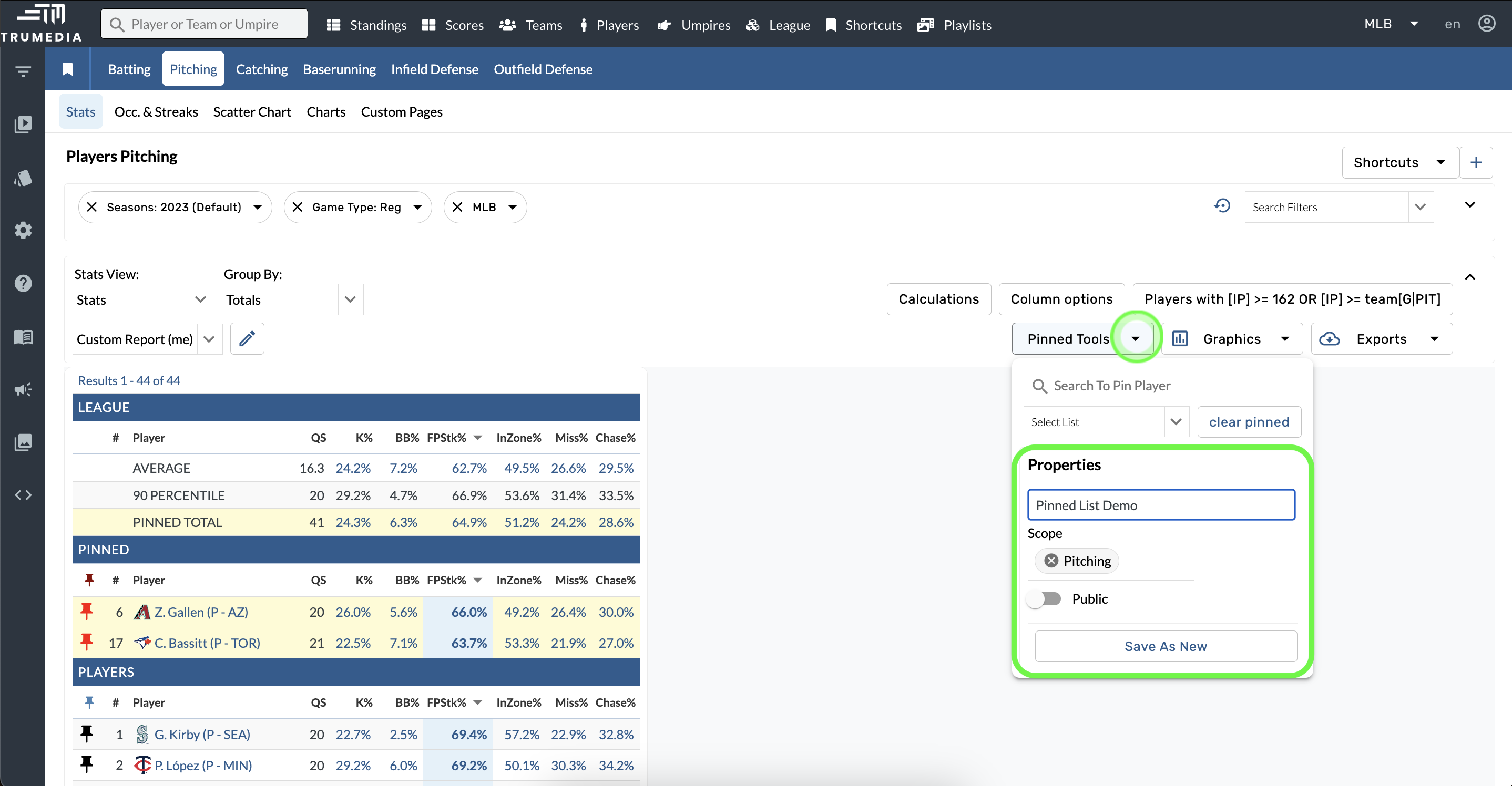
Task: Click the Save As New button
Action: [x=1165, y=646]
